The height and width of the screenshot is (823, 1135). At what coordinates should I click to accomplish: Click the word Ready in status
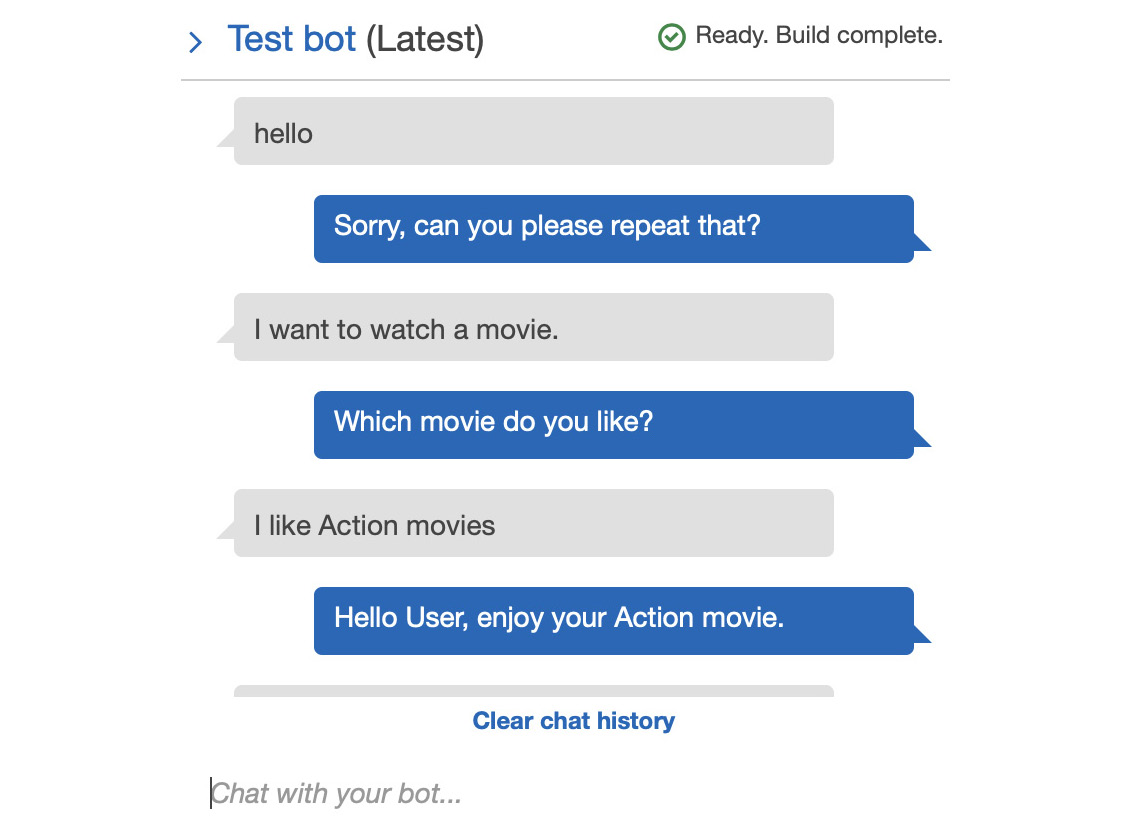click(729, 35)
